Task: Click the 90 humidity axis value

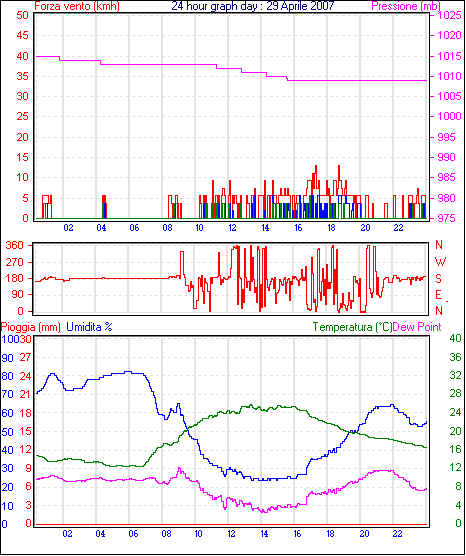Action: click(x=7, y=358)
